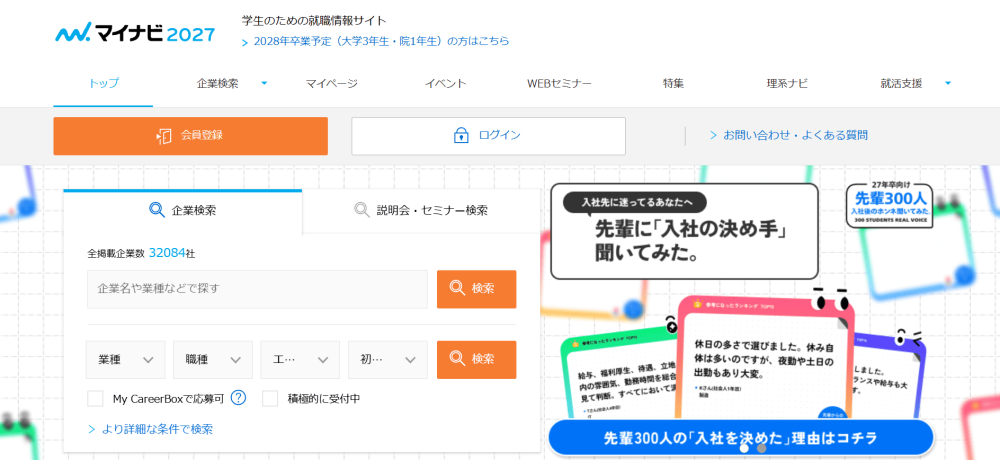
Task: Open the 職種 dropdown
Action: [x=213, y=360]
